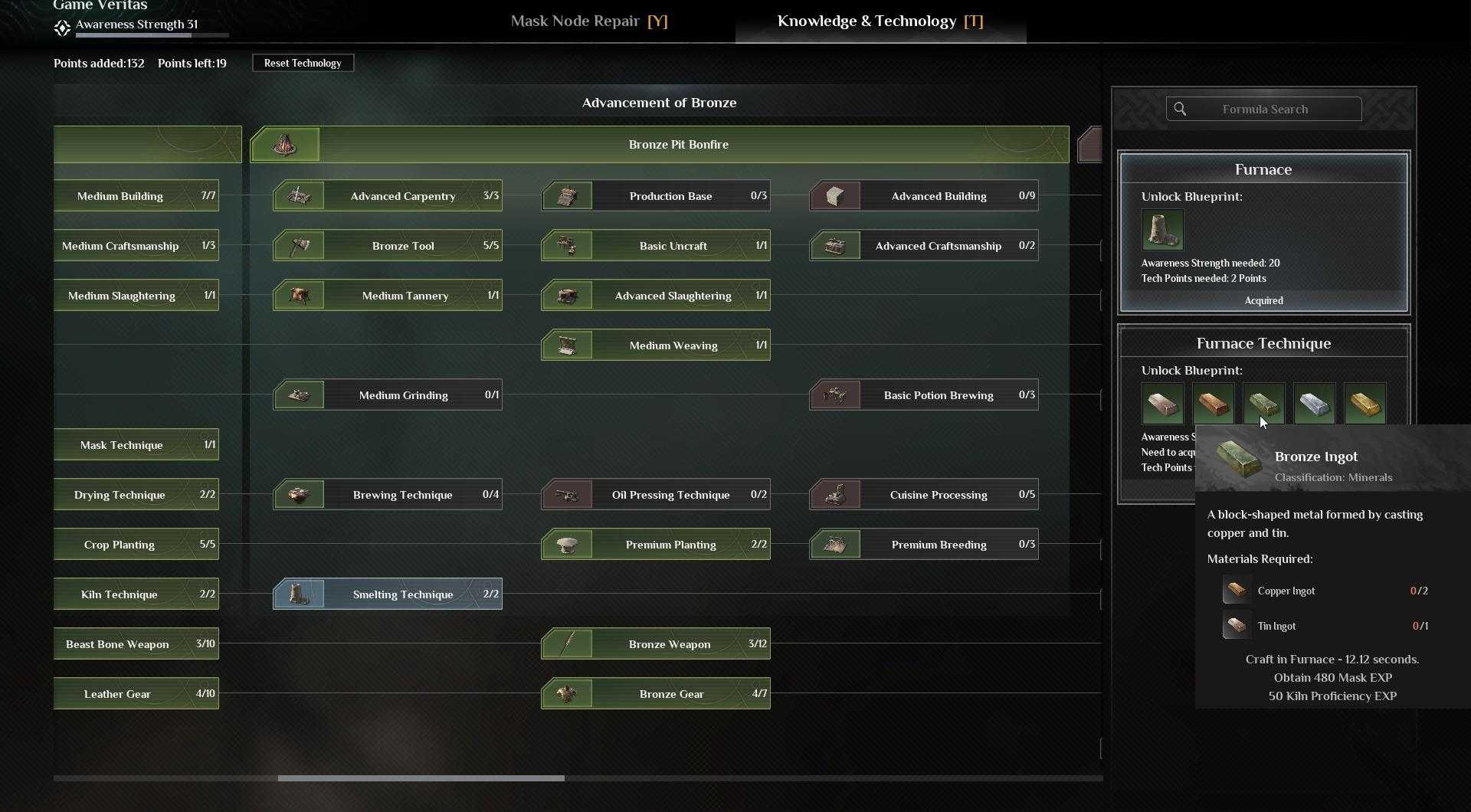Click the Drying Technique node

click(x=136, y=495)
